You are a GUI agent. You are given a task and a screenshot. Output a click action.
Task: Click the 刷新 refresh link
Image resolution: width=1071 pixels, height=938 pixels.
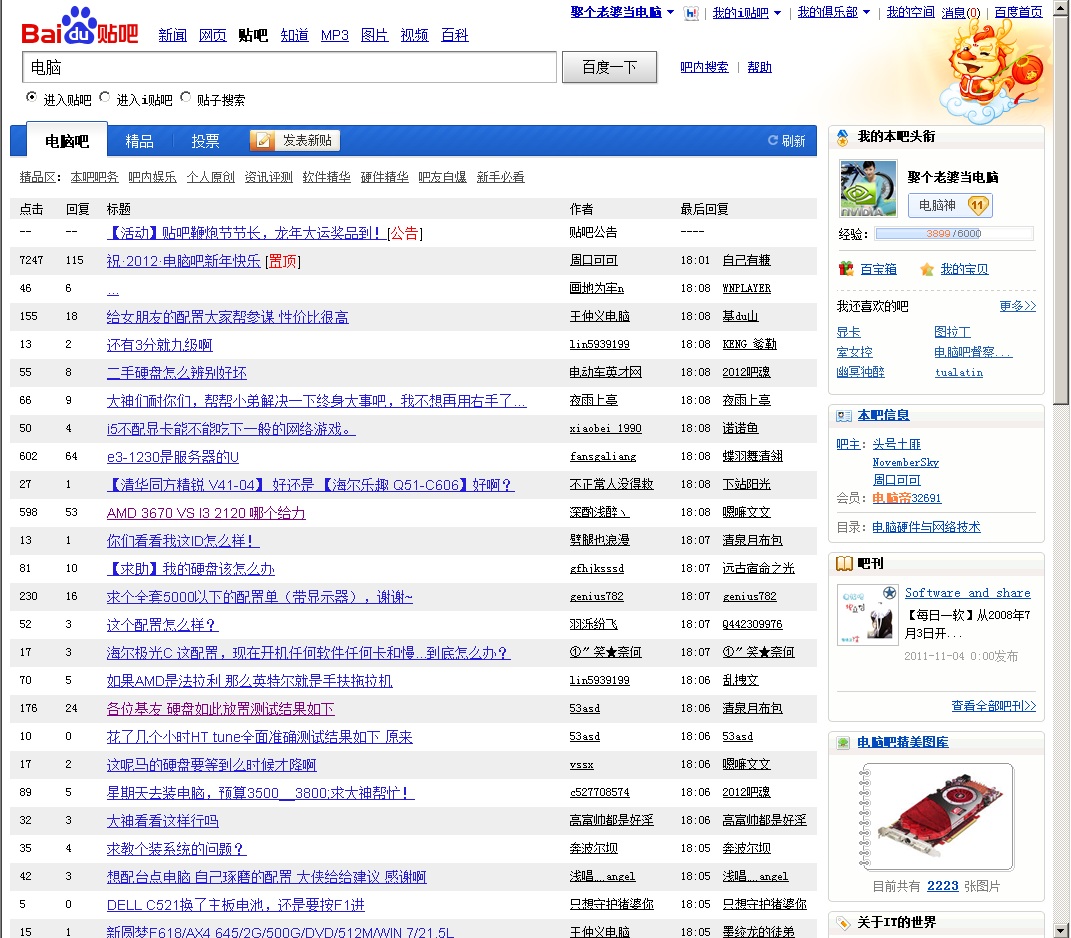[793, 141]
